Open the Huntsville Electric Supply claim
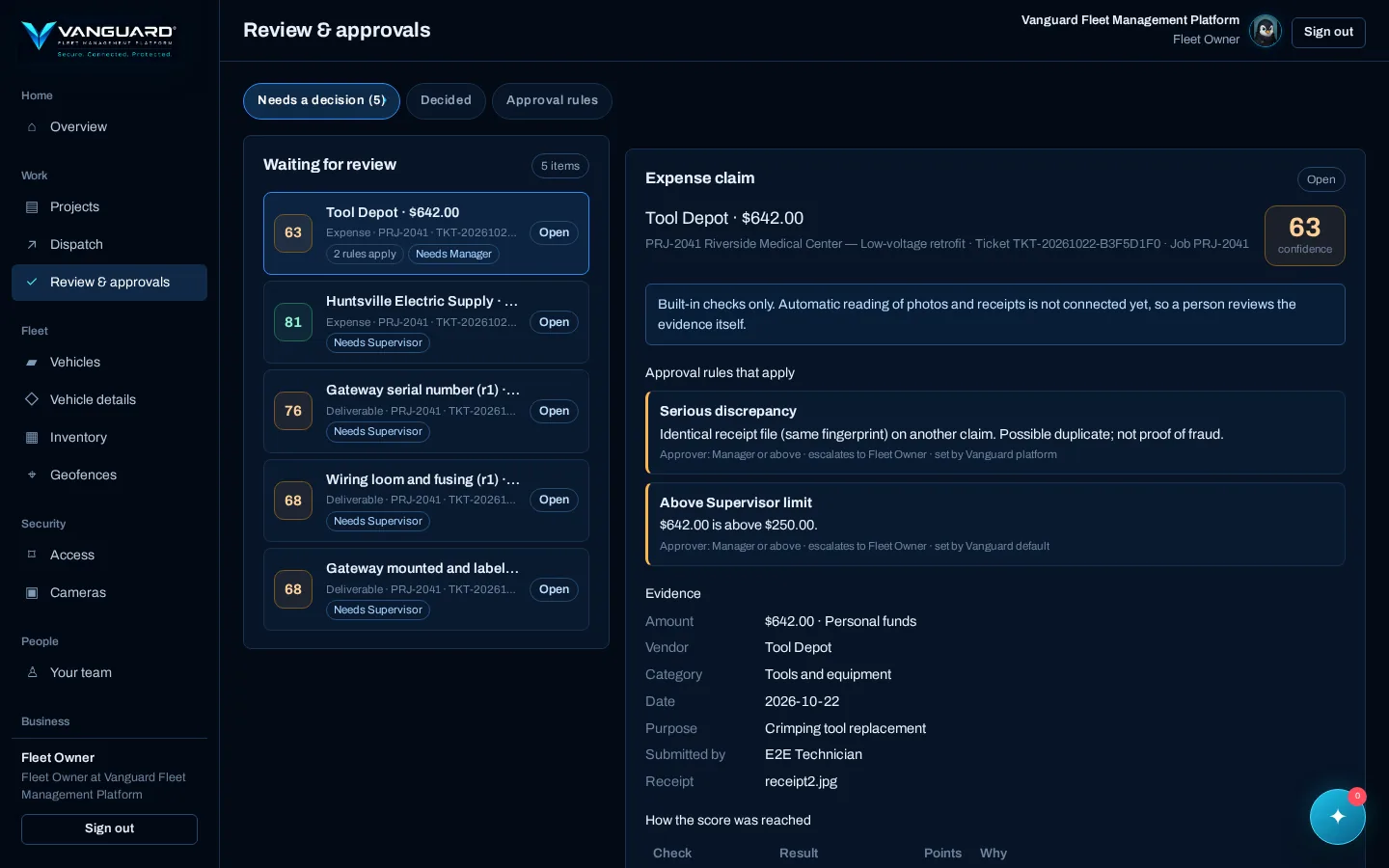The width and height of the screenshot is (1389, 868). (x=426, y=322)
